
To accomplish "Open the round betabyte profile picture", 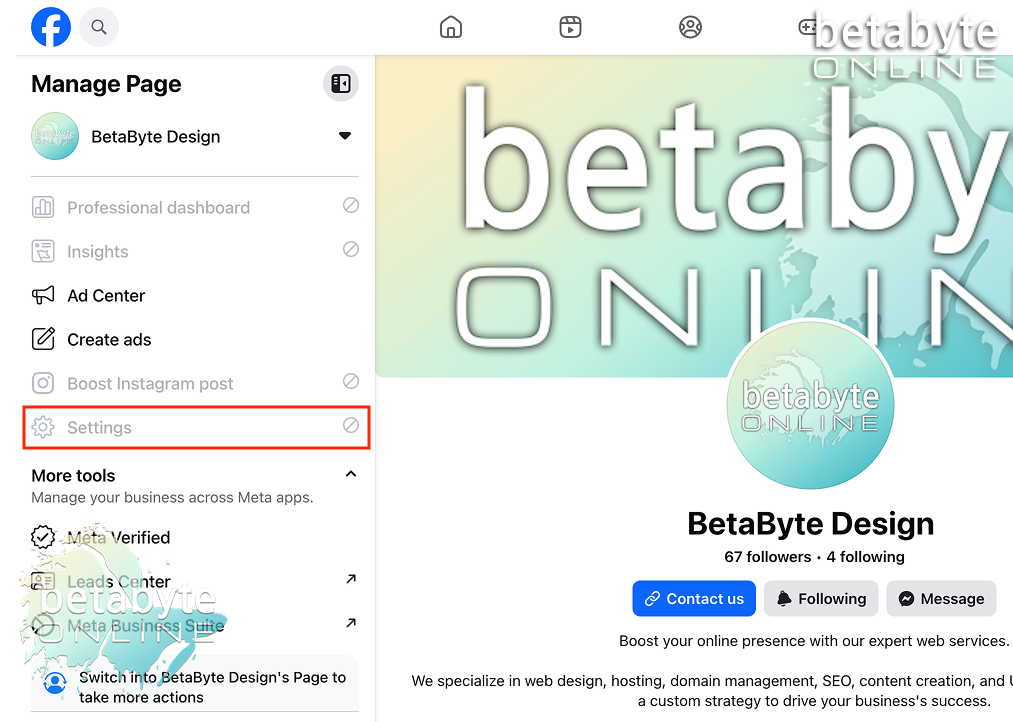I will tap(810, 406).
